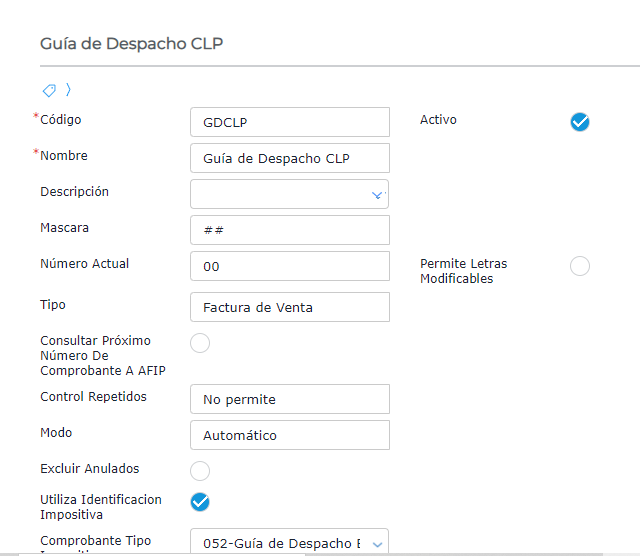Focus the Nombre text field
640x556 pixels.
[289, 158]
